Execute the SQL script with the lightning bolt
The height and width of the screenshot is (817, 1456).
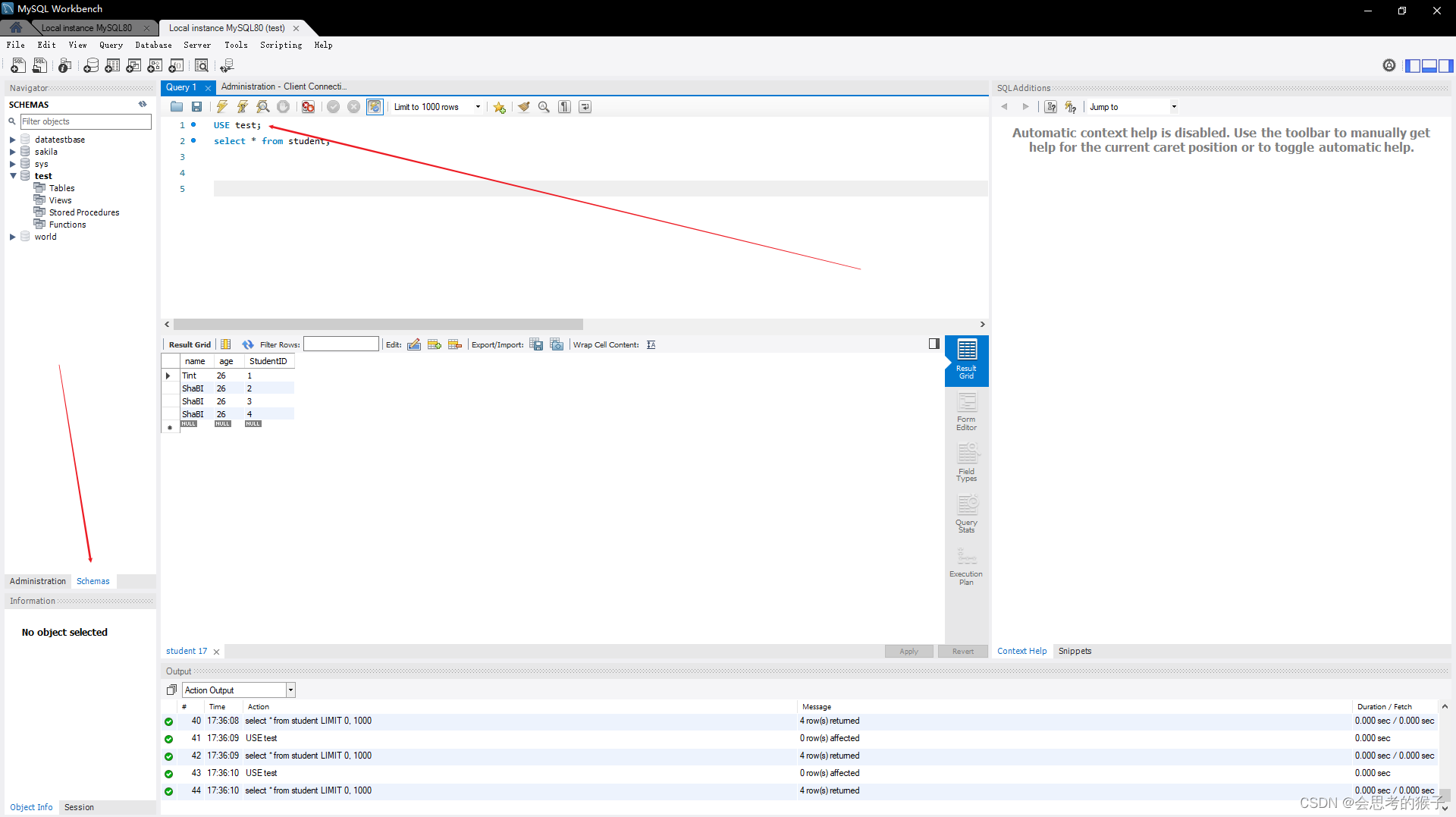coord(222,107)
